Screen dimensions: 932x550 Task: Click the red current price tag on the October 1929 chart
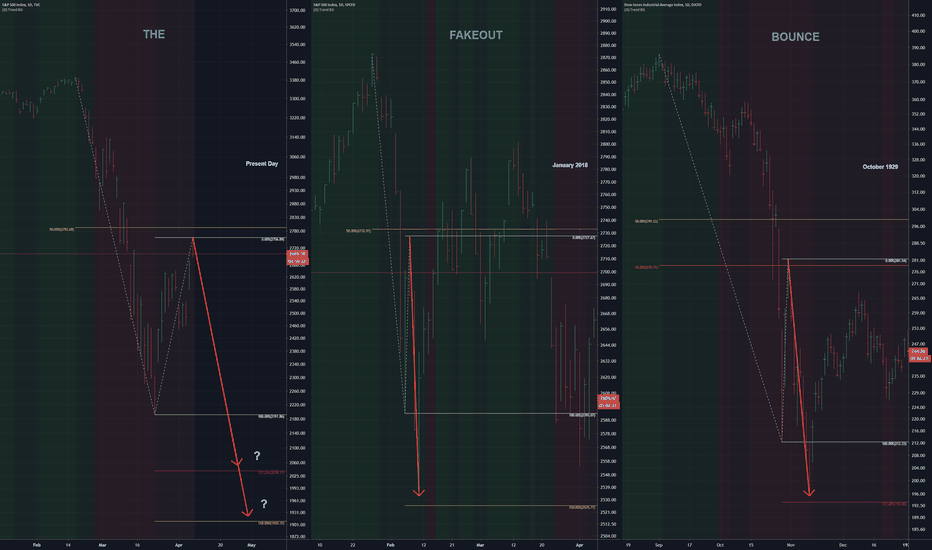click(919, 355)
